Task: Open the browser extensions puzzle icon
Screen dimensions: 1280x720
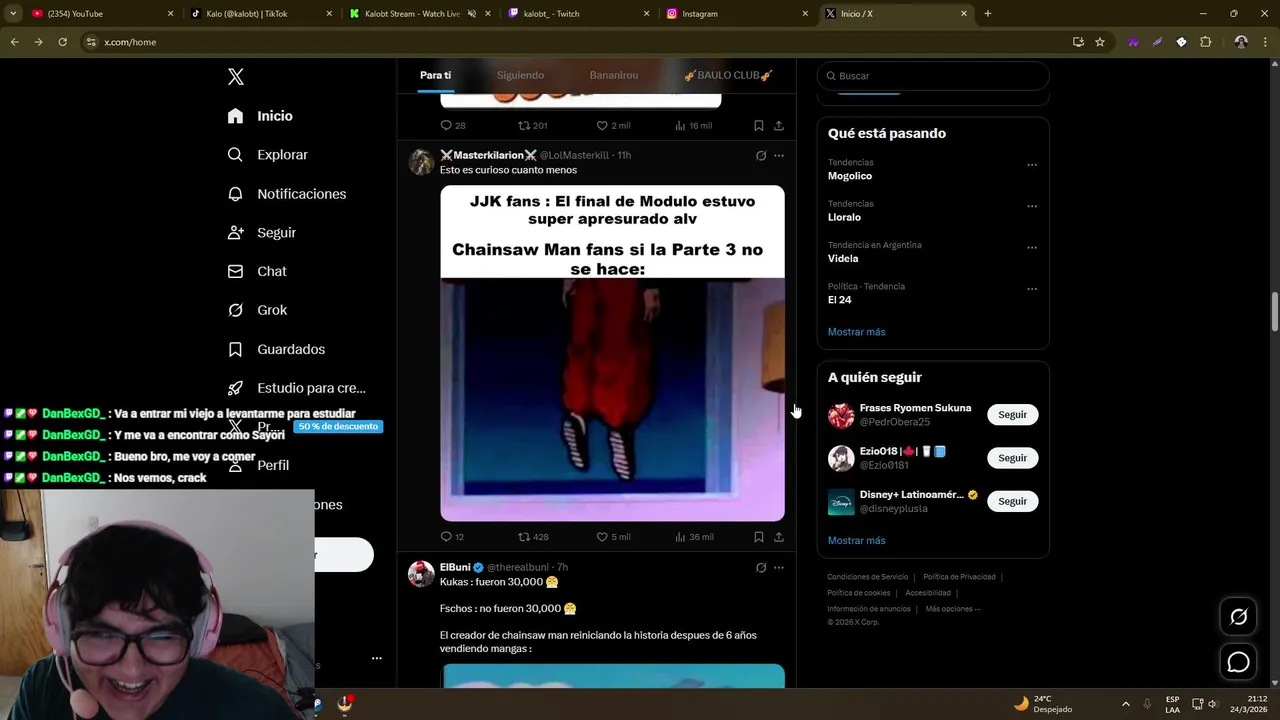Action: [x=1205, y=42]
